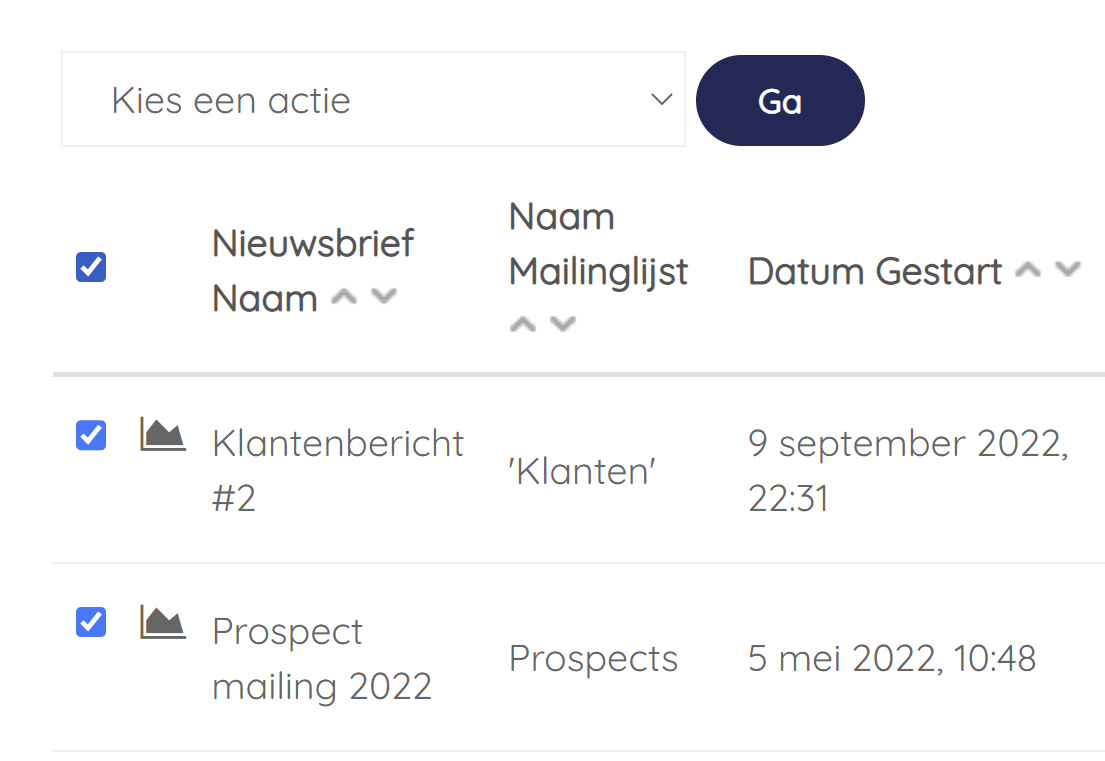Sort Nieuwsbrief Naam ascending with up arrow

pos(344,297)
